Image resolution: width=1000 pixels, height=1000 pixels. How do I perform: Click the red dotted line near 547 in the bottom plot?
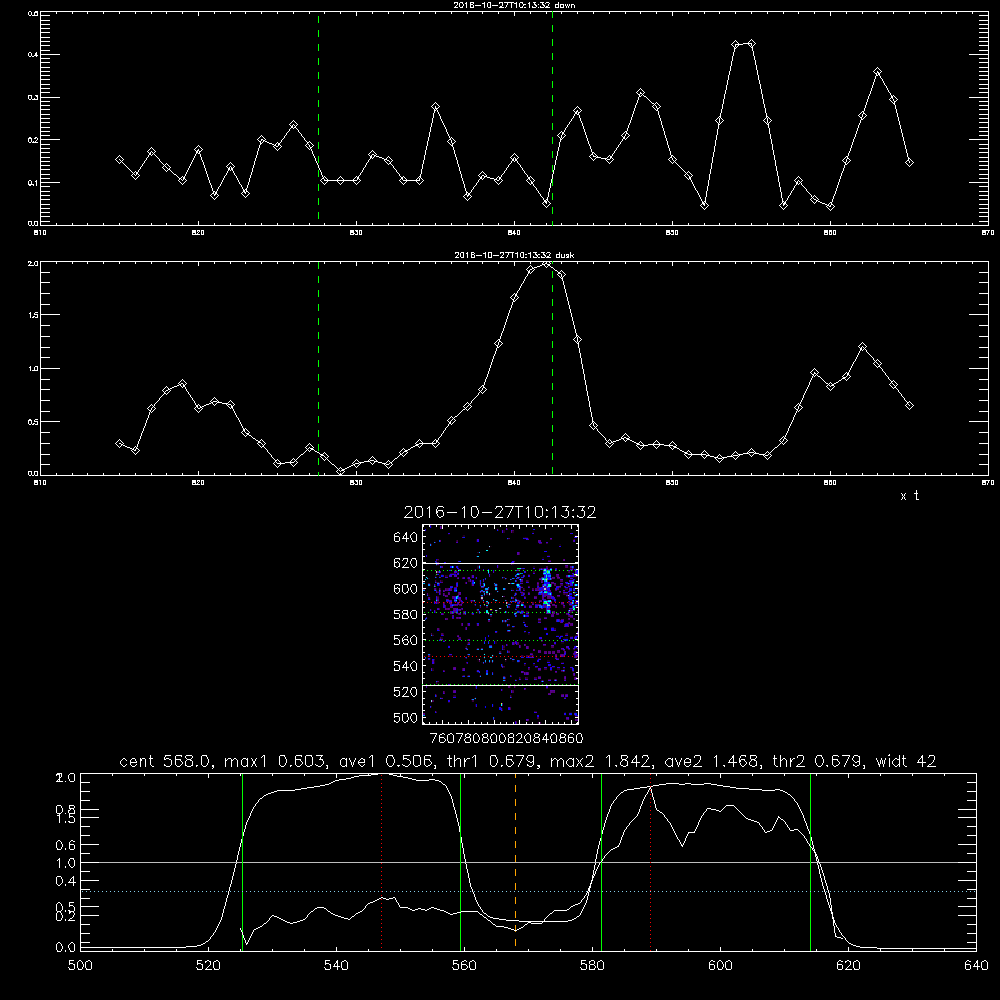(x=381, y=861)
